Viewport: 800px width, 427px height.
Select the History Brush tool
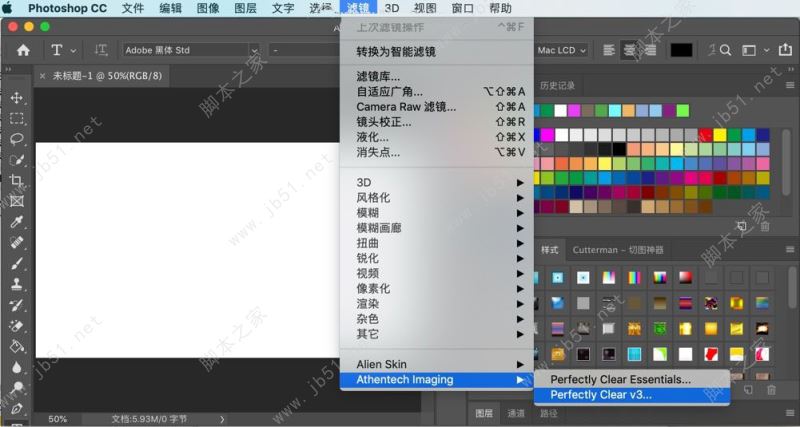click(16, 305)
